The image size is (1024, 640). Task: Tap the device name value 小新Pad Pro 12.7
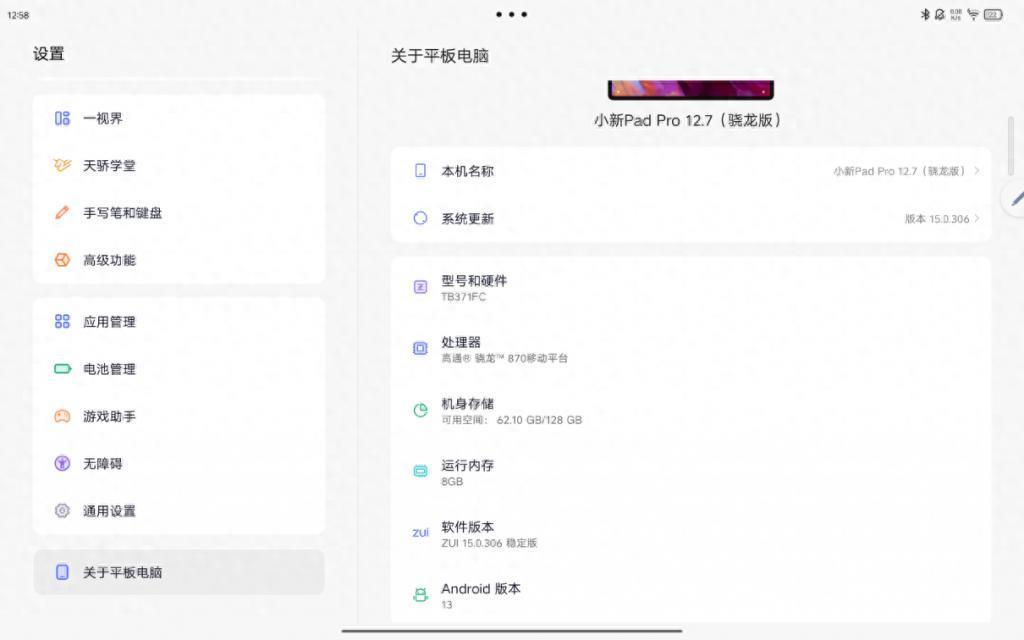click(x=899, y=171)
